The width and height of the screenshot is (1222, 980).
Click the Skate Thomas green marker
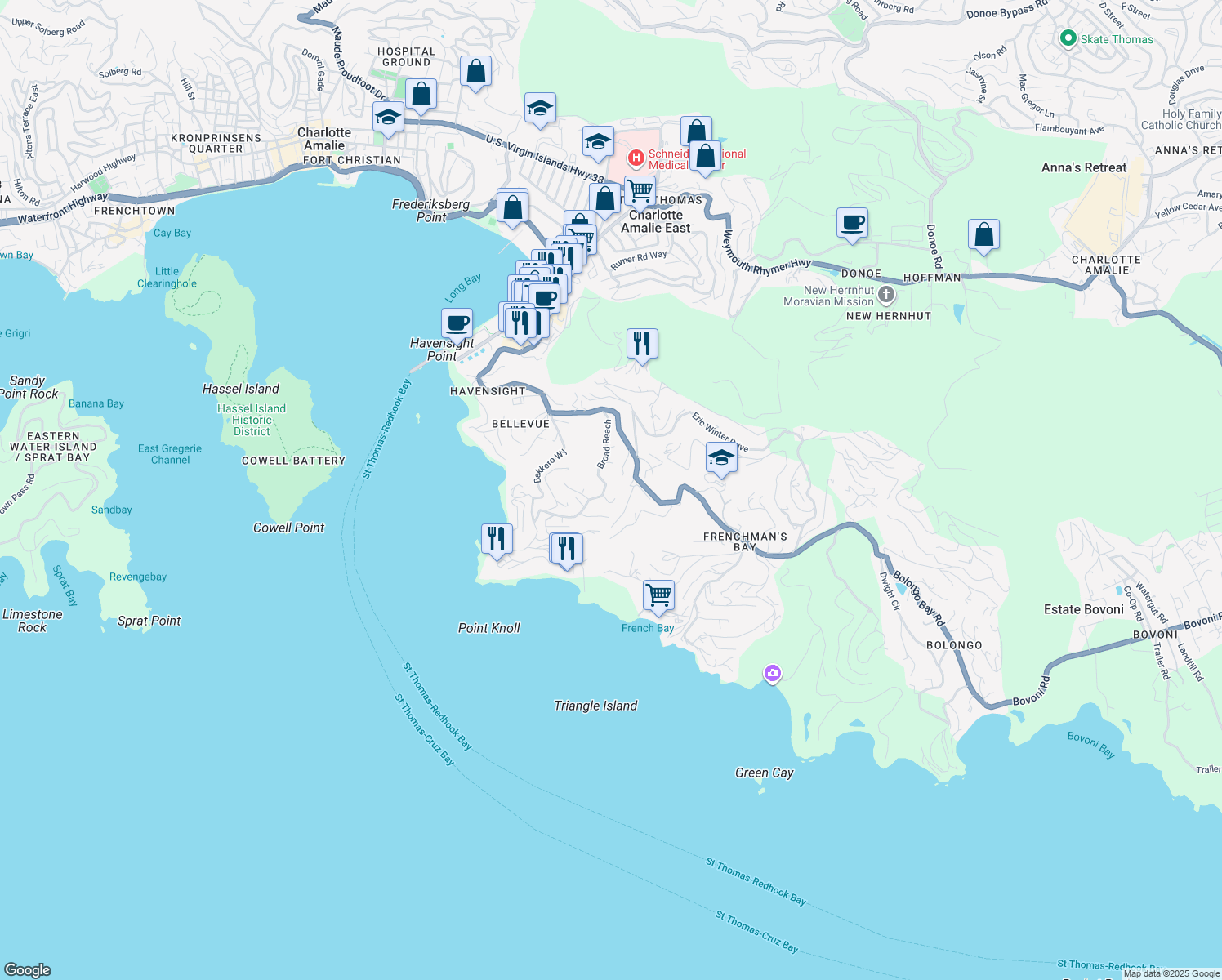[1068, 39]
